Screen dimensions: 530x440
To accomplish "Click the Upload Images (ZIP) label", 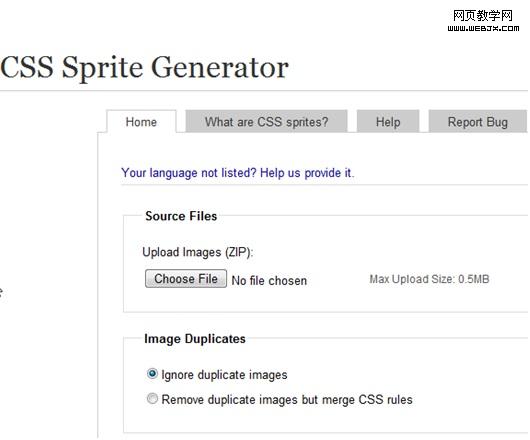I will 198,252.
